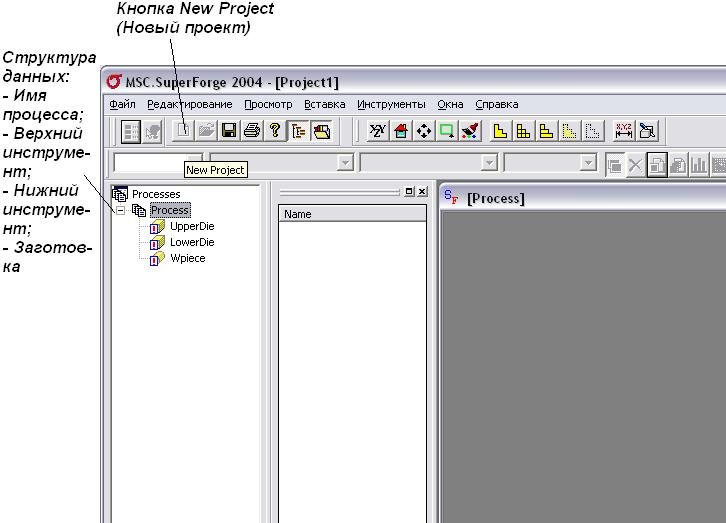This screenshot has width=726, height=523.
Task: Open the third toolbar combo box dropdown arrow
Action: click(489, 163)
